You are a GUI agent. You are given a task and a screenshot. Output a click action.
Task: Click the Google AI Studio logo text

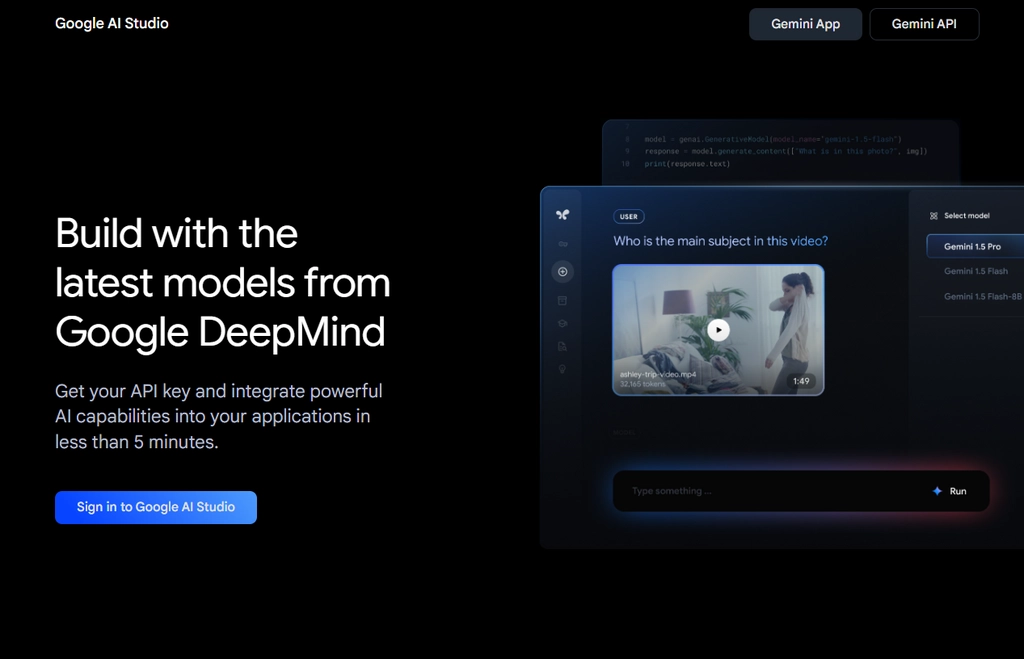pos(112,24)
